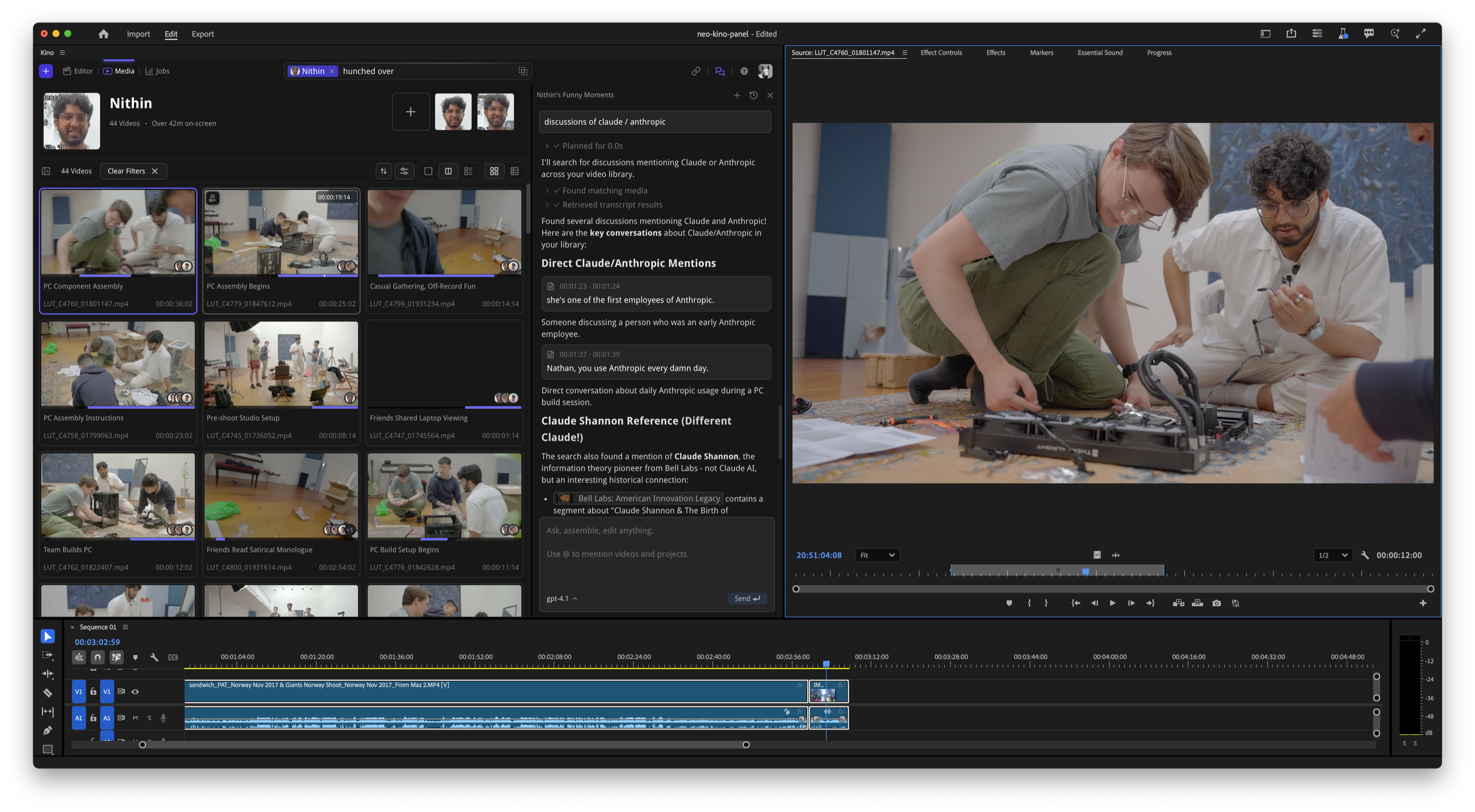Screen dimensions: 1475x812
Task: Click the Clear Filters button
Action: (x=127, y=171)
